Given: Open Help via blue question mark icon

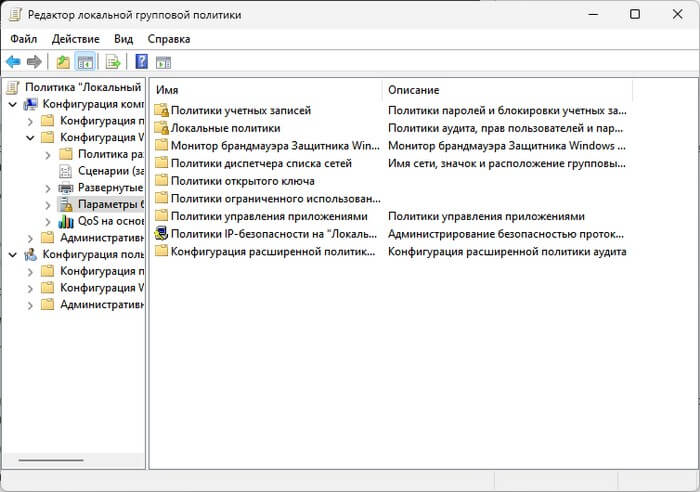Looking at the screenshot, I should click(141, 62).
